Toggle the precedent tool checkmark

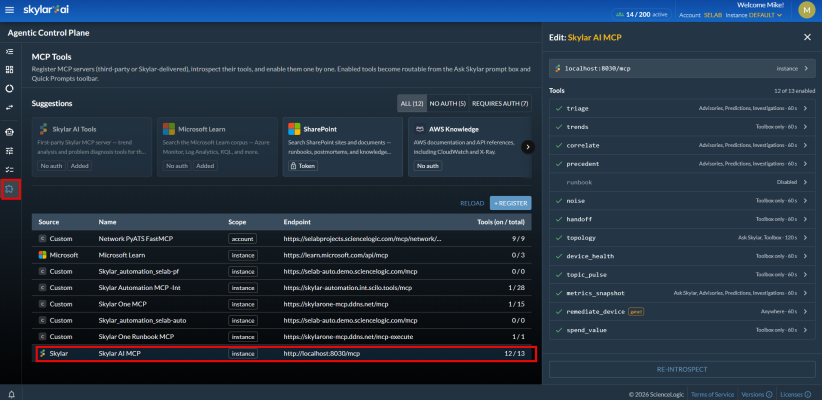tap(558, 164)
